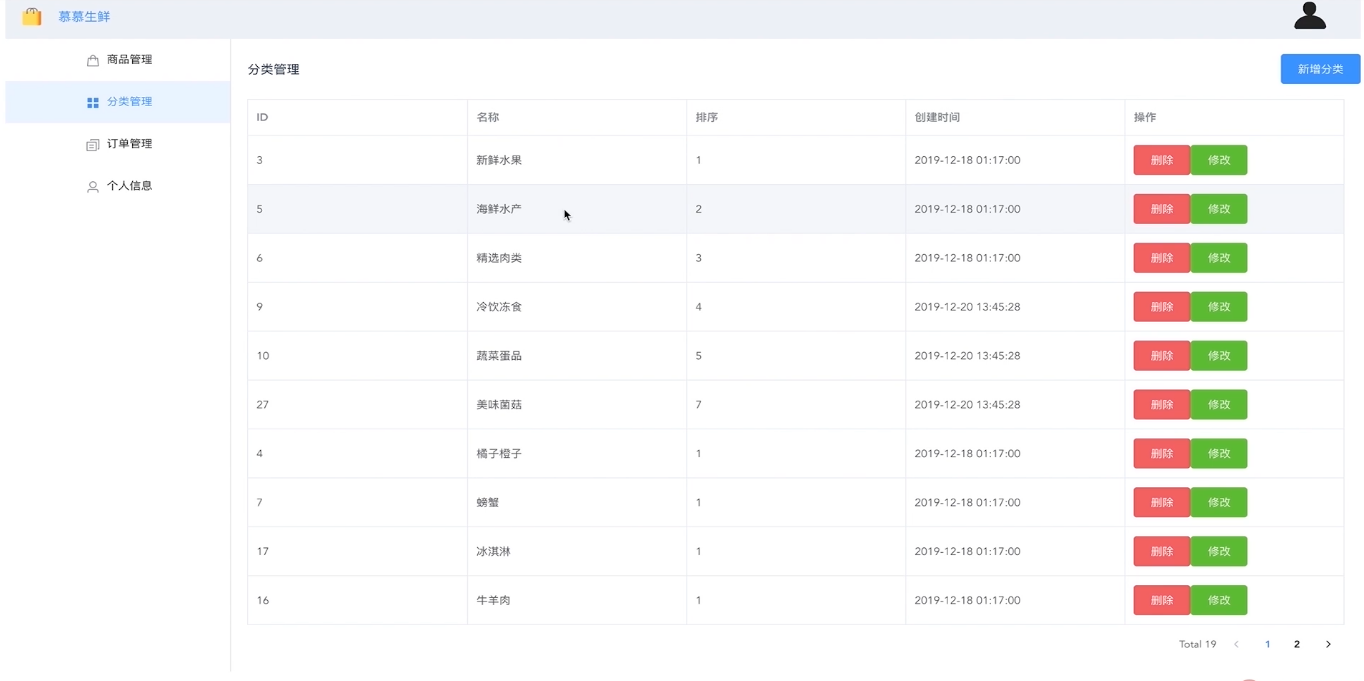Click the 海鲜水产 name cell

click(577, 209)
